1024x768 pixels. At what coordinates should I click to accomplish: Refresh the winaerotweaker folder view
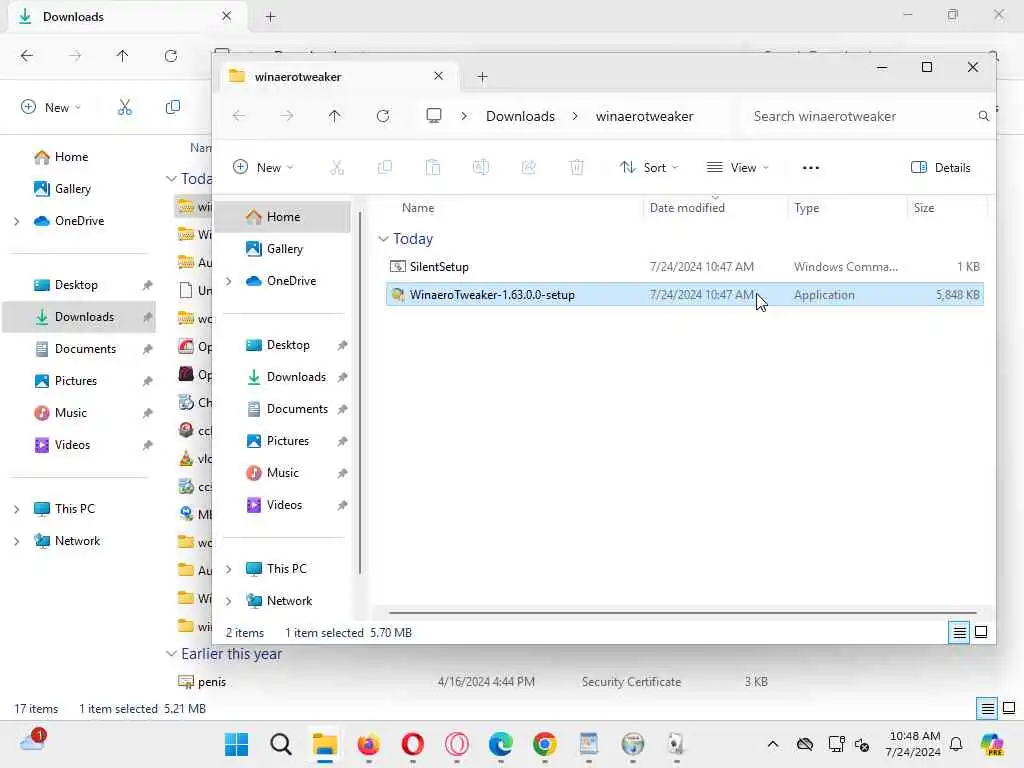click(x=383, y=116)
